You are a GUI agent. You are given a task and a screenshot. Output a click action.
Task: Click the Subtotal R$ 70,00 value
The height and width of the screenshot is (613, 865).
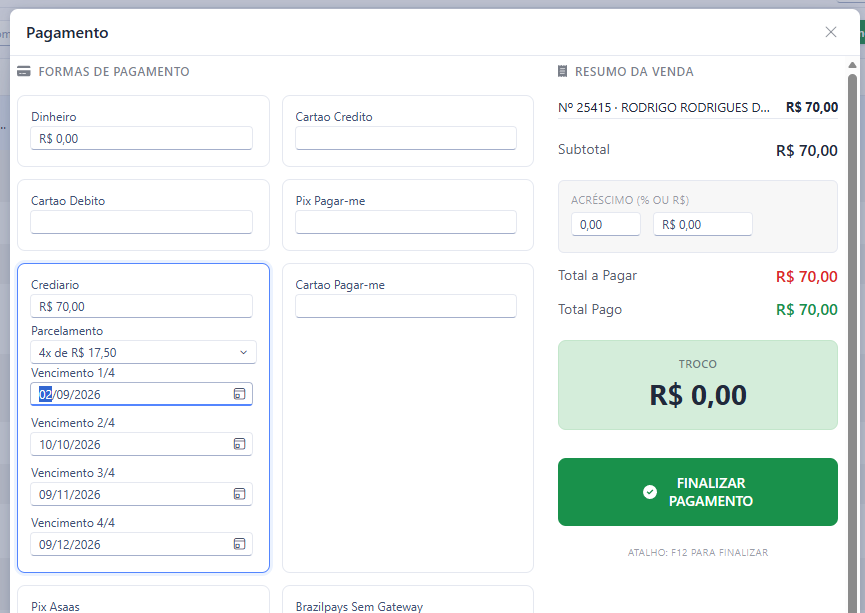[807, 151]
